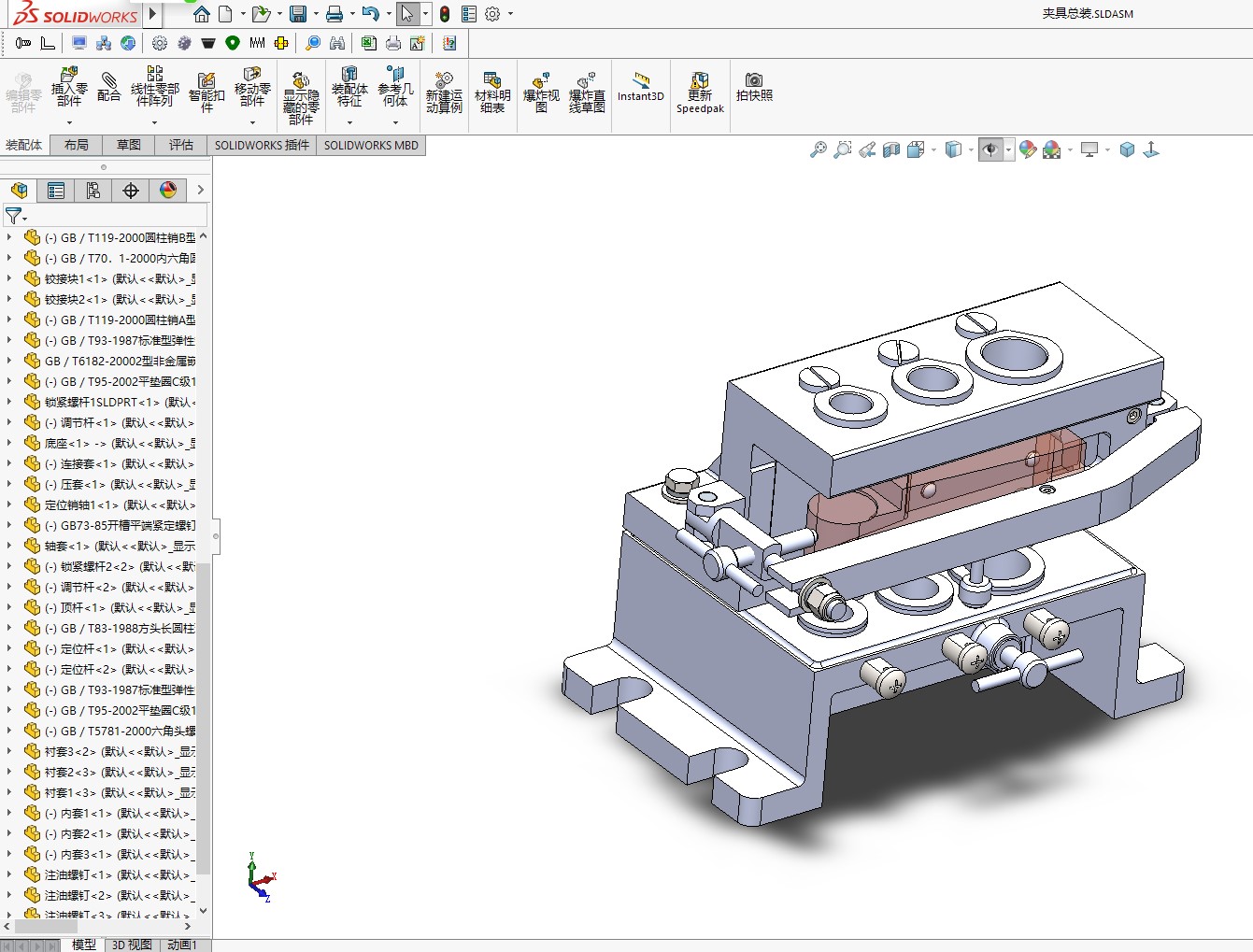Open dropdown arrow under 线性零部件阵列
The height and width of the screenshot is (952, 1253).
point(154,122)
